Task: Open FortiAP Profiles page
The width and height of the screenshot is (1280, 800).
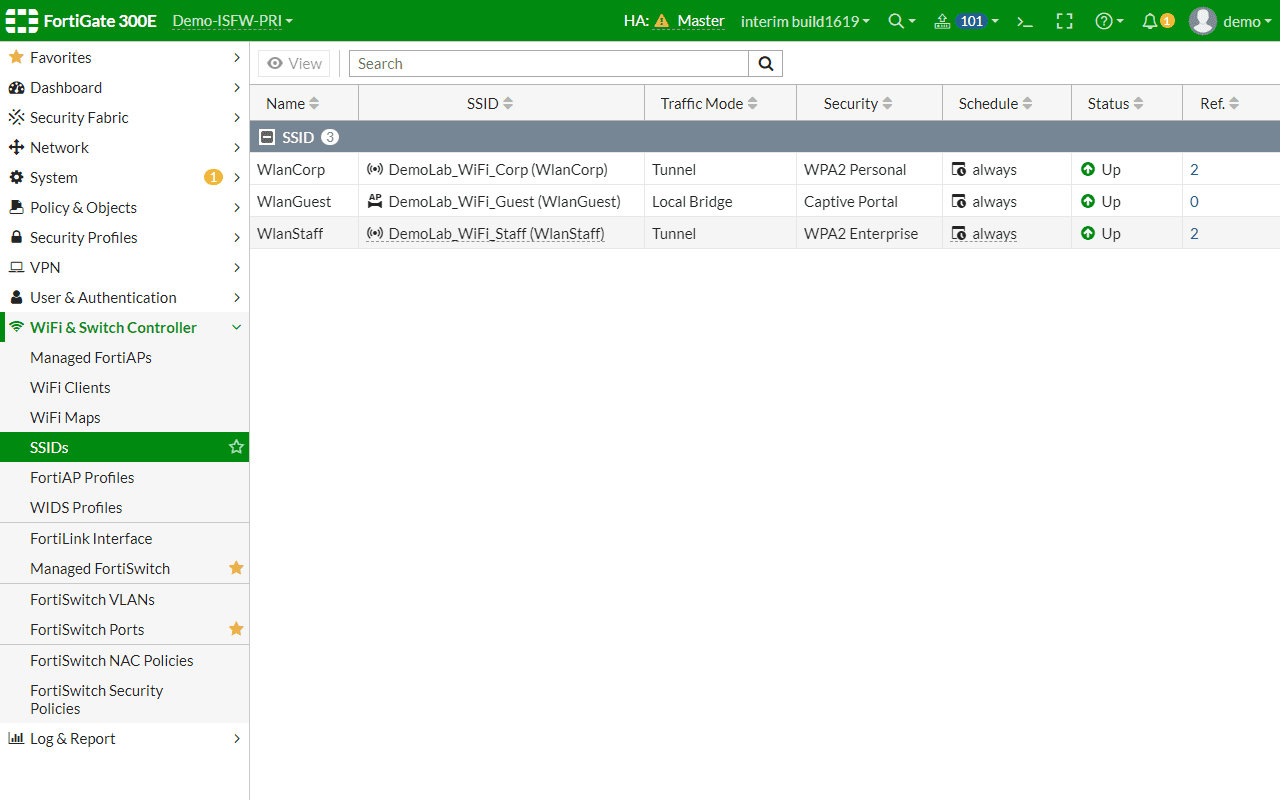Action: 124,478
